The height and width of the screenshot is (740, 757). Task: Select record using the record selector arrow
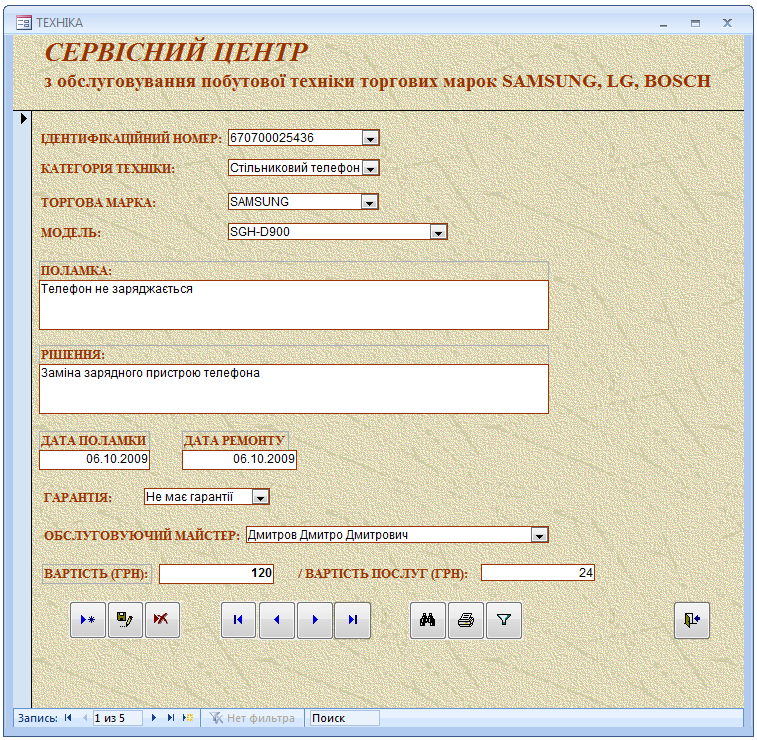(23, 118)
